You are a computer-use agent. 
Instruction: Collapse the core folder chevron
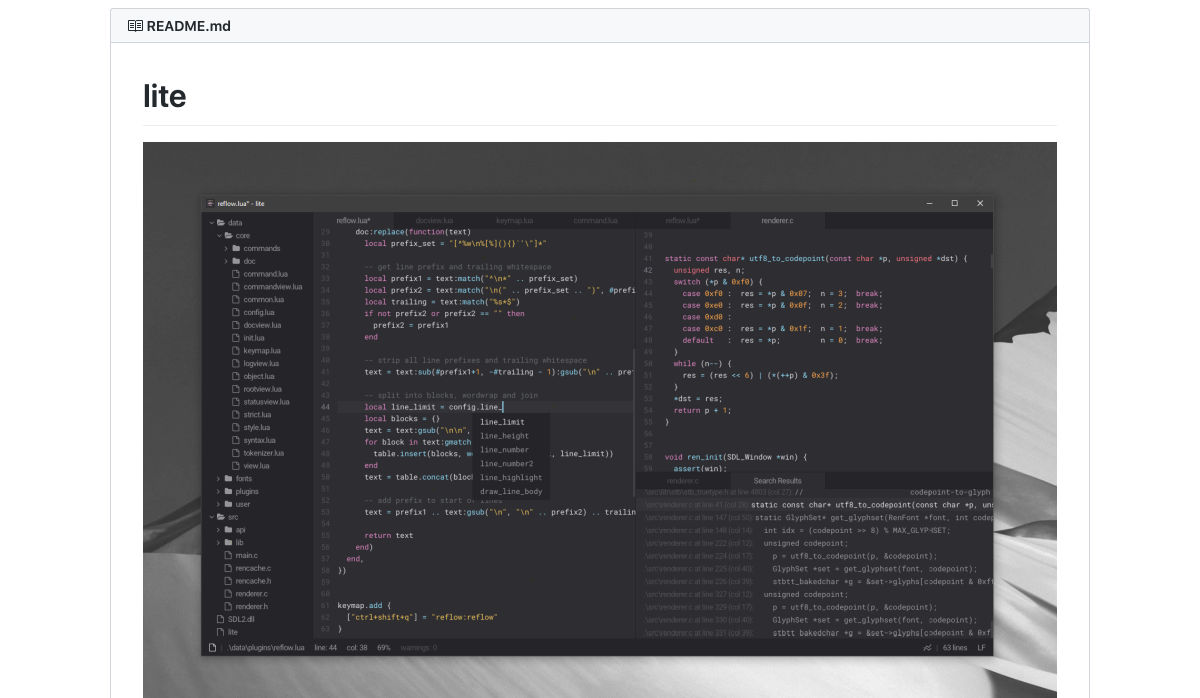pyautogui.click(x=219, y=236)
